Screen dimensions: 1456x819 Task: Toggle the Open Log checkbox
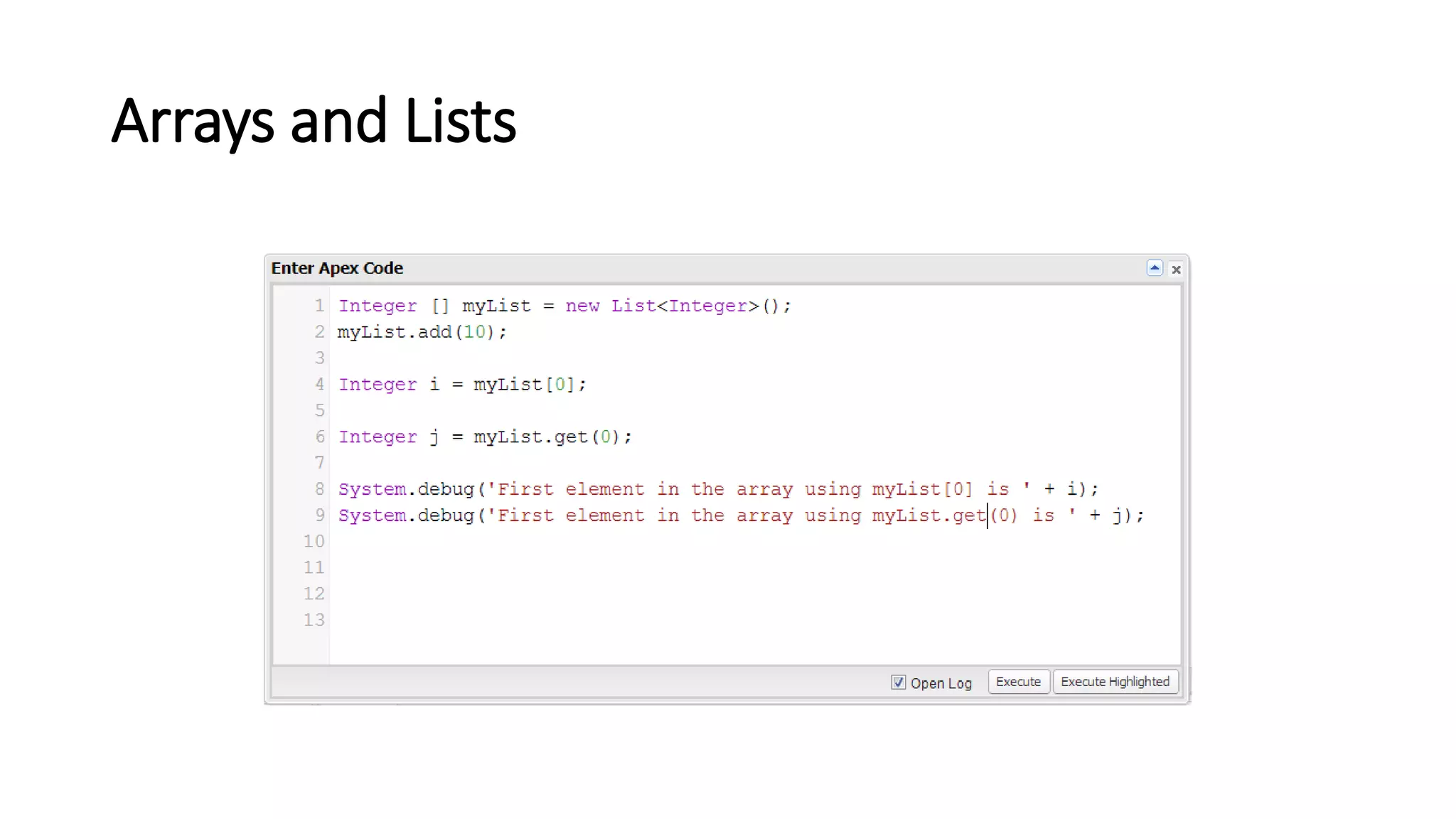(x=898, y=682)
